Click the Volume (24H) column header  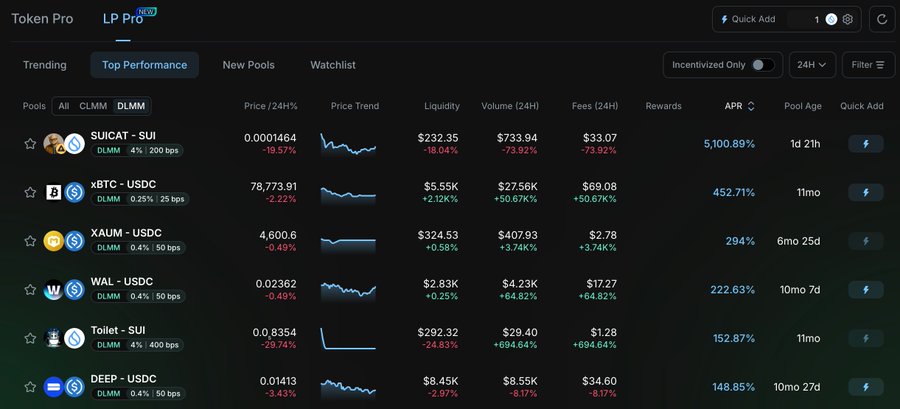pyautogui.click(x=510, y=106)
